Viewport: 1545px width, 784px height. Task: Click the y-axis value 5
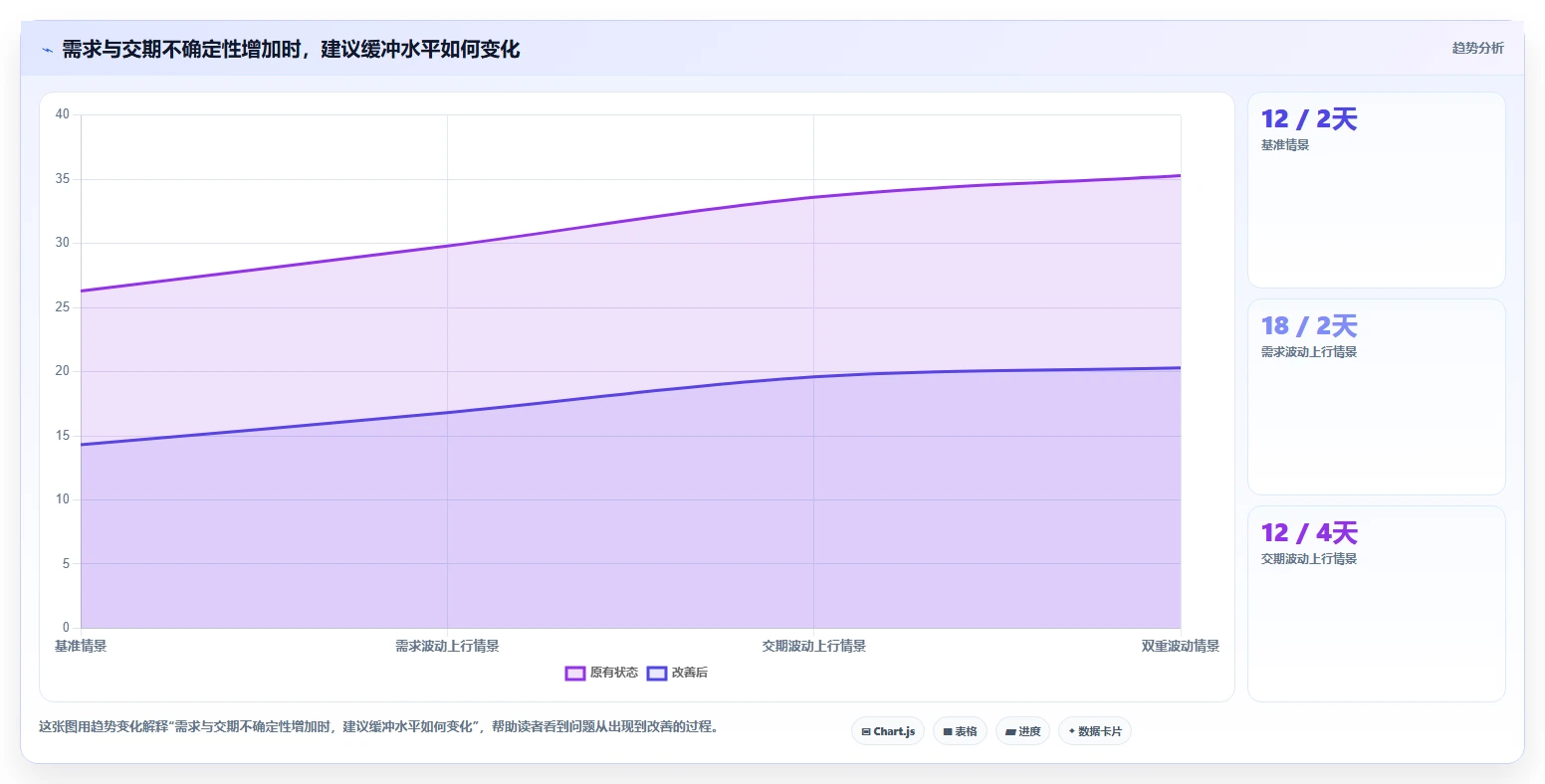pos(66,564)
